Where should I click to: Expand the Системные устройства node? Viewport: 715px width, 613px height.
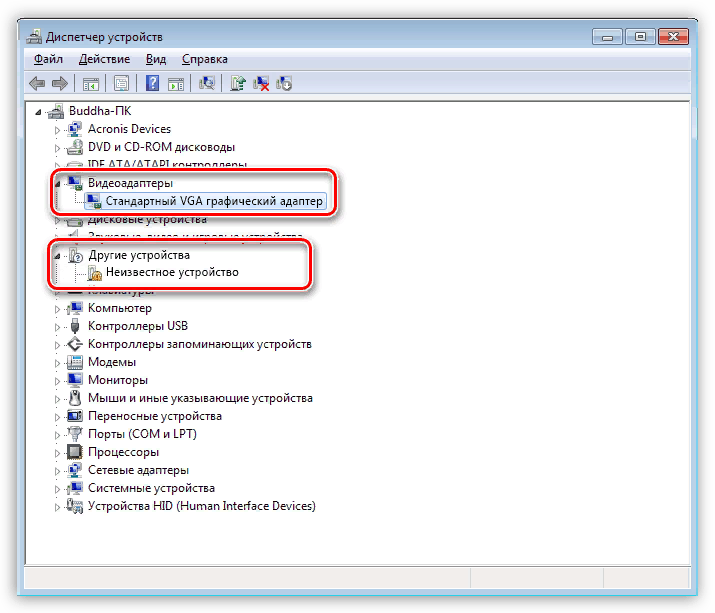pyautogui.click(x=57, y=489)
